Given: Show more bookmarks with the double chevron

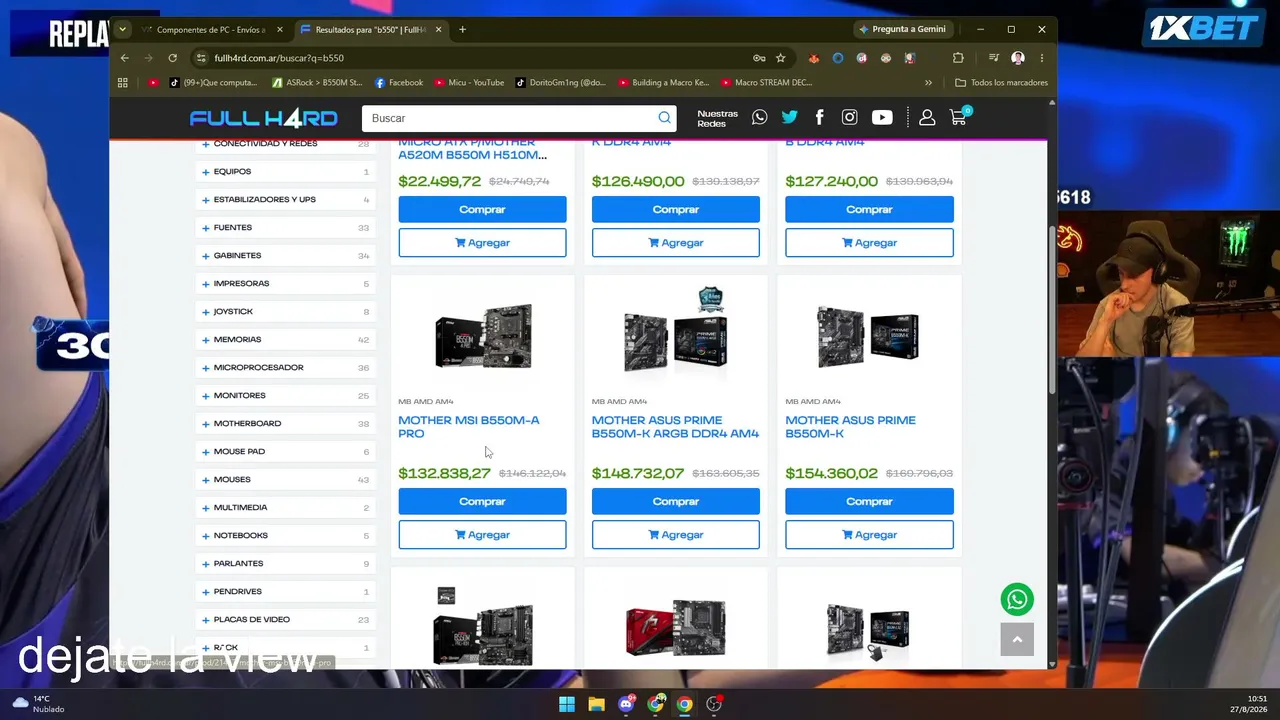Looking at the screenshot, I should (928, 83).
